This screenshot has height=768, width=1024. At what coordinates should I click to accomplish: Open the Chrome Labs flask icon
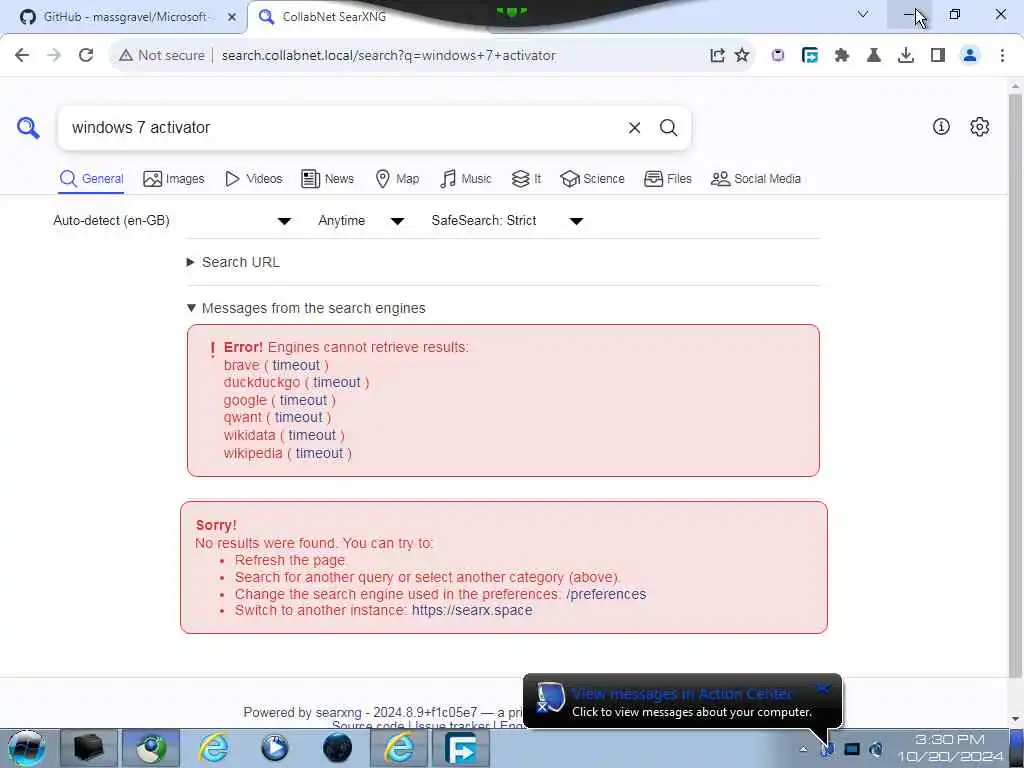coord(874,56)
